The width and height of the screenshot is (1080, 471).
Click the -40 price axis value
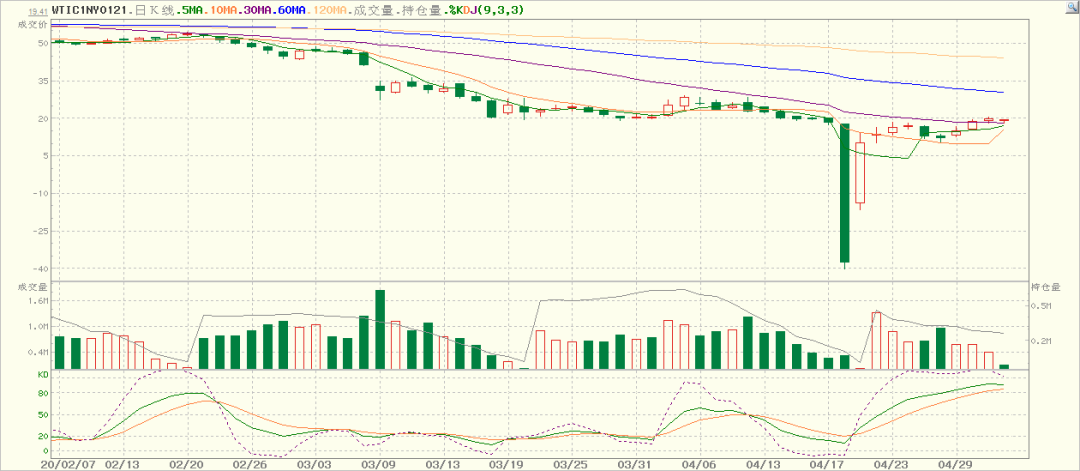pyautogui.click(x=39, y=269)
